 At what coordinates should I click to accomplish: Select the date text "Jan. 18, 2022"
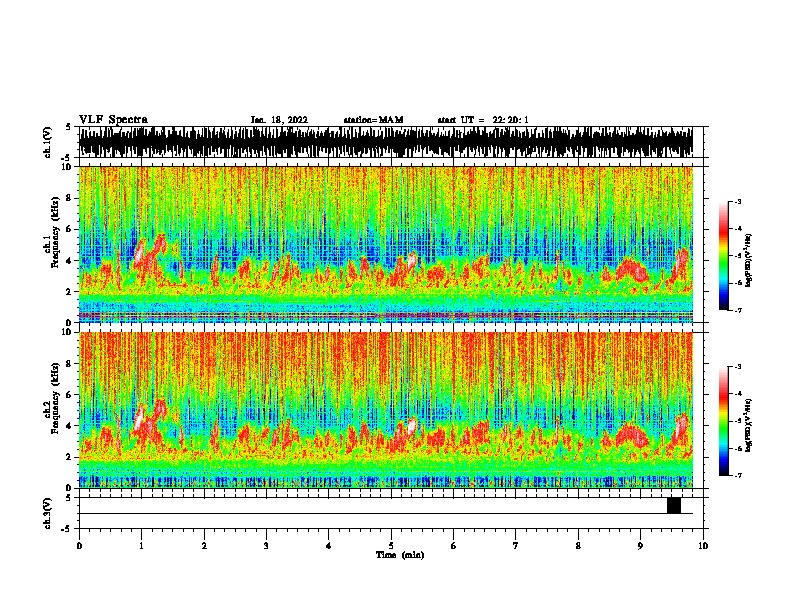(x=279, y=120)
